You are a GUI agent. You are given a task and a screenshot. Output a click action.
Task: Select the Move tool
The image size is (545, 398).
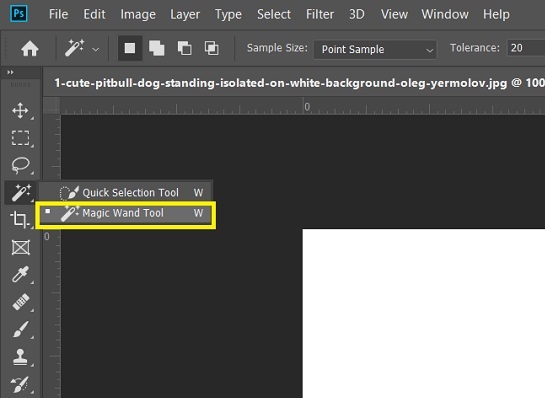20,111
